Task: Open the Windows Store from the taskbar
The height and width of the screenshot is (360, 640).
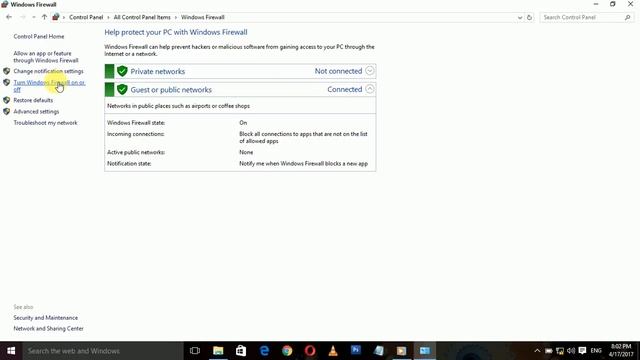Action: tap(241, 351)
